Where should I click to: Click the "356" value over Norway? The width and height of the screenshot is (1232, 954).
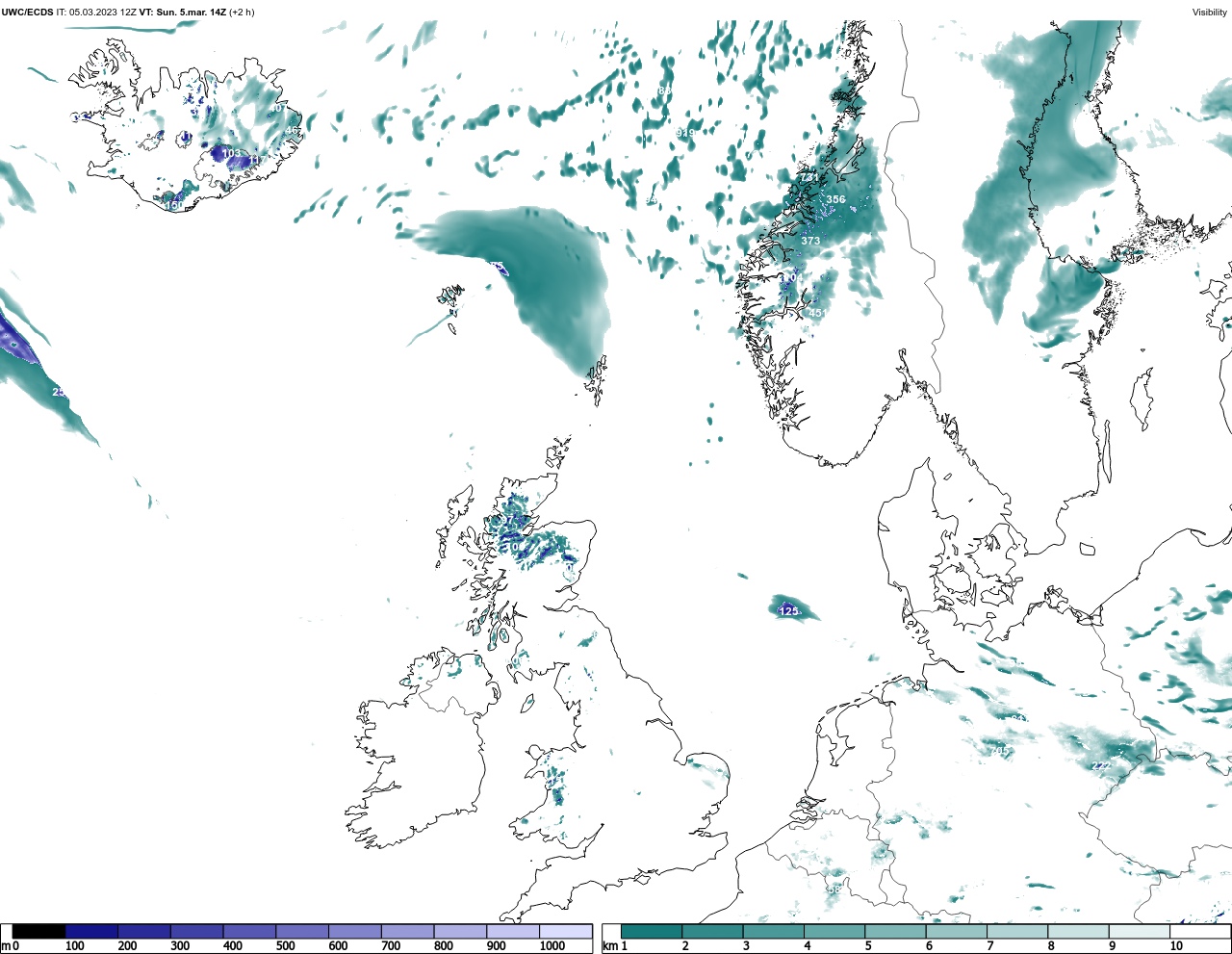tap(835, 200)
